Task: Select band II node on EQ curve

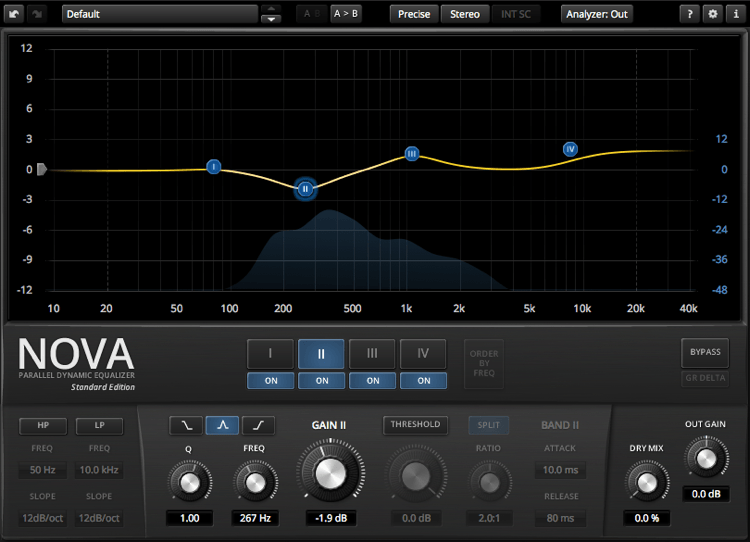Action: [305, 189]
